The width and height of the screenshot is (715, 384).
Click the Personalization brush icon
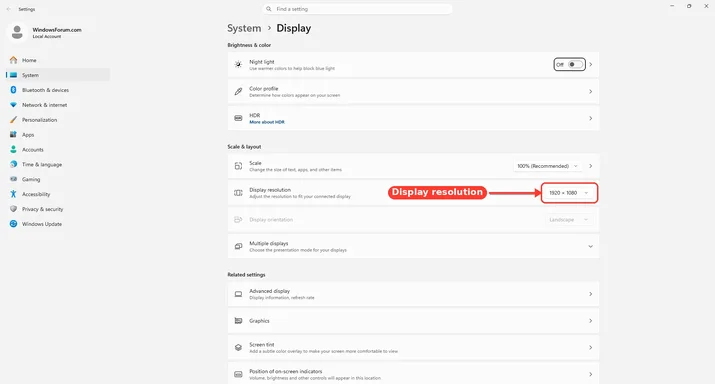[x=13, y=119]
